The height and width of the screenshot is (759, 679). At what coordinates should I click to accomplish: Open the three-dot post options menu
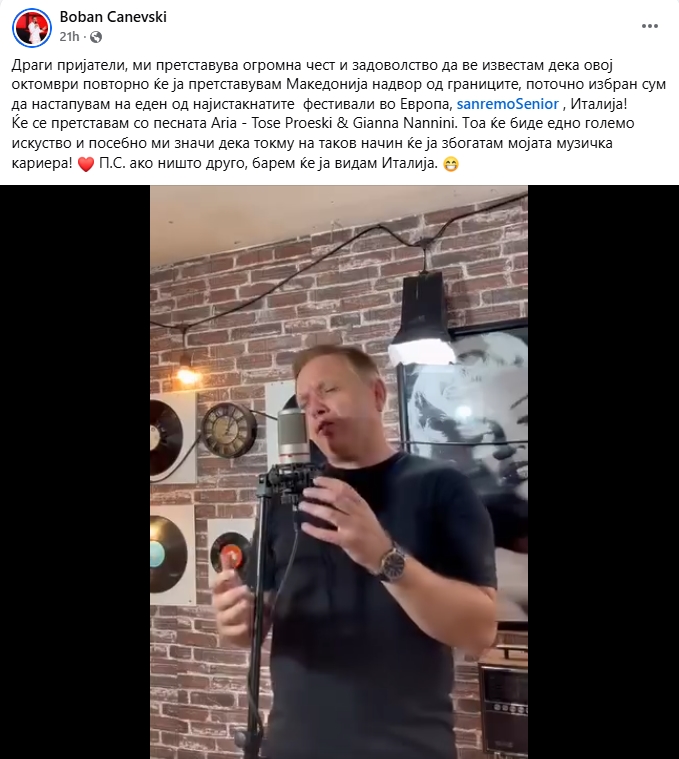coord(649,26)
